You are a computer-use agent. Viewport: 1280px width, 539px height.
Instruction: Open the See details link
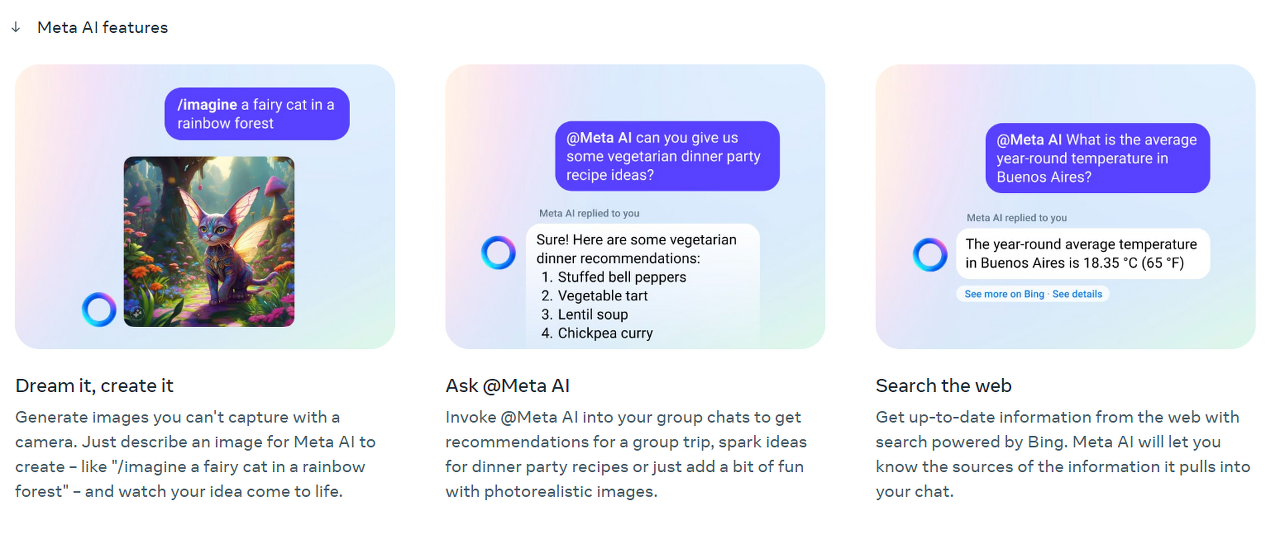point(1077,294)
